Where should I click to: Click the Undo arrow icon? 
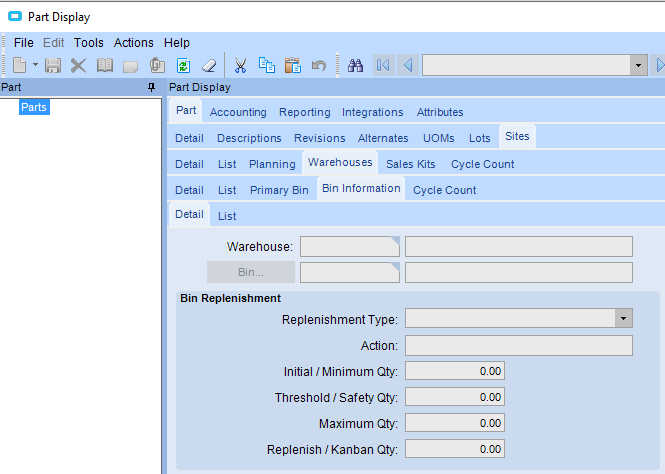tap(319, 65)
